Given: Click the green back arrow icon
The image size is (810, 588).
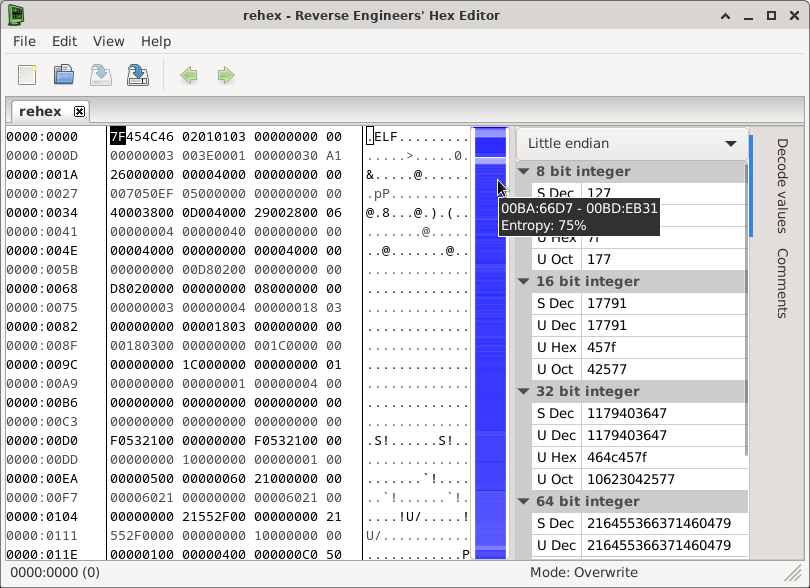Looking at the screenshot, I should pyautogui.click(x=189, y=75).
